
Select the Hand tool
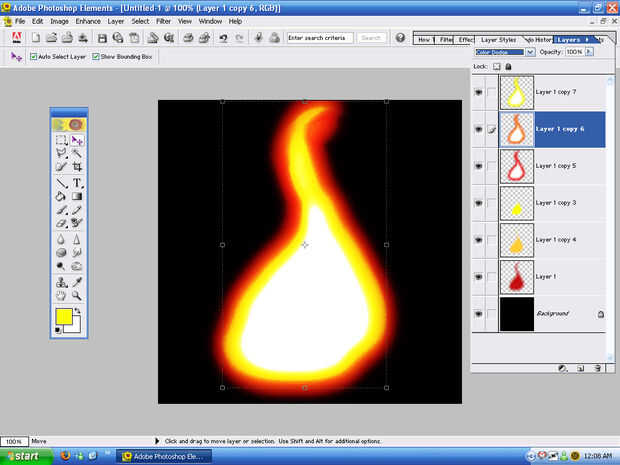62,296
